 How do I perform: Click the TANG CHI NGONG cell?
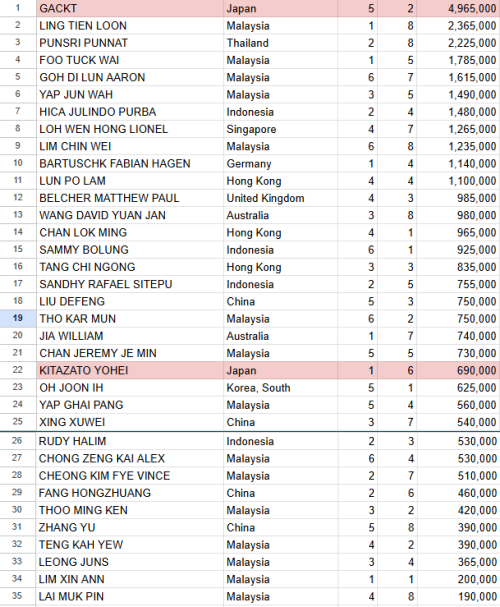[x=130, y=267]
